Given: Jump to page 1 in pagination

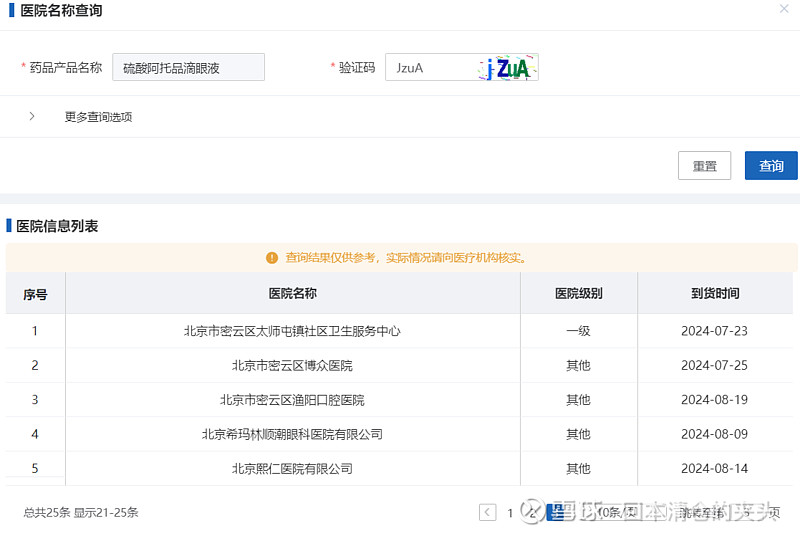Looking at the screenshot, I should point(510,513).
